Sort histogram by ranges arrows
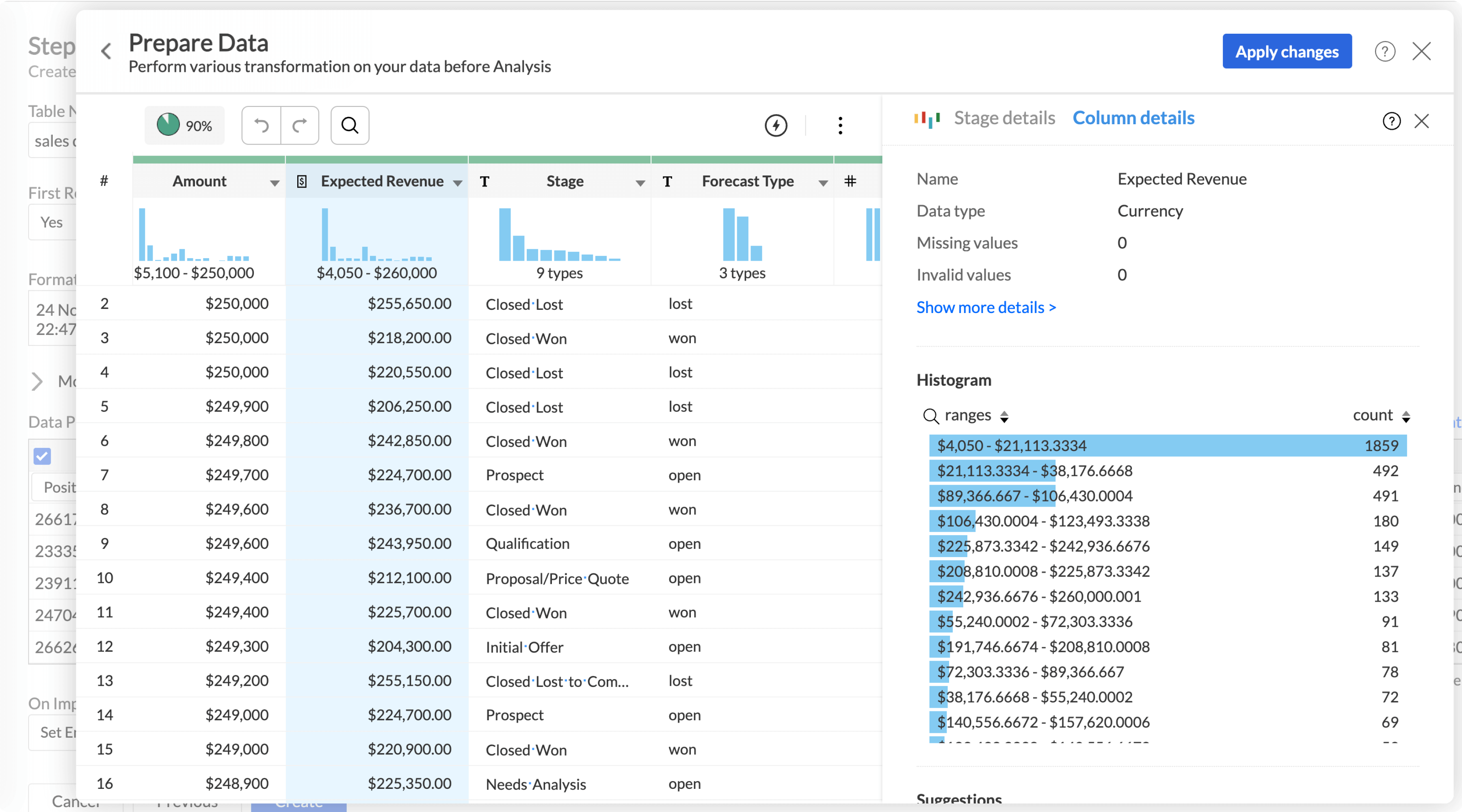Viewport: 1462px width, 812px height. [1004, 417]
